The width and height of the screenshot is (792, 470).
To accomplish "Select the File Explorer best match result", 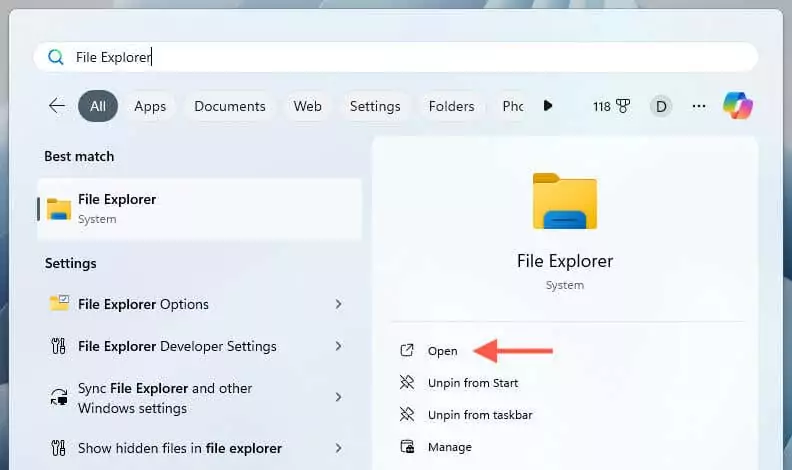I will [200, 208].
